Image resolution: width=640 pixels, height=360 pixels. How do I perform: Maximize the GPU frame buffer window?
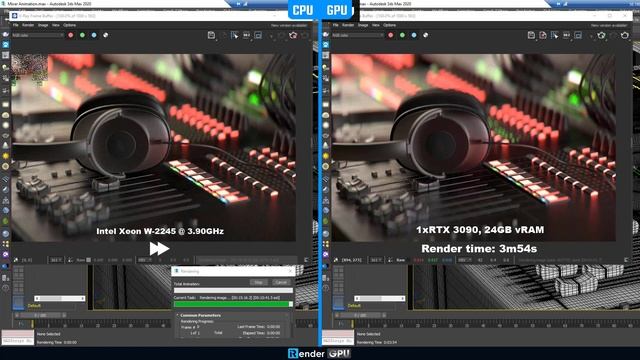(610, 16)
